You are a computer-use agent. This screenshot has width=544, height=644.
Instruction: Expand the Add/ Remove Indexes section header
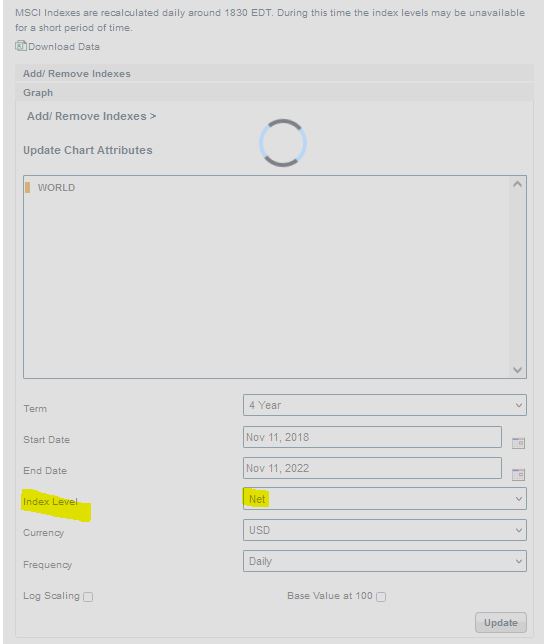coord(275,74)
